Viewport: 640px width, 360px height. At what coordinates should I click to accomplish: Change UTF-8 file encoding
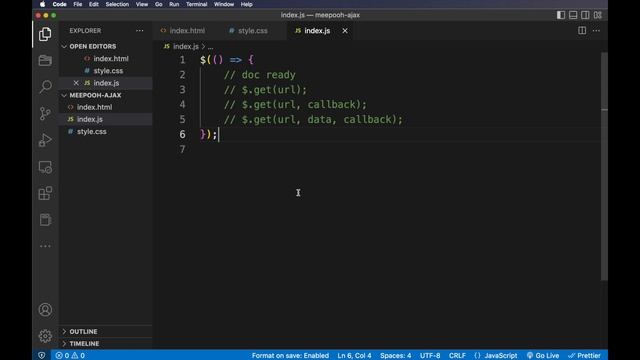coord(430,356)
